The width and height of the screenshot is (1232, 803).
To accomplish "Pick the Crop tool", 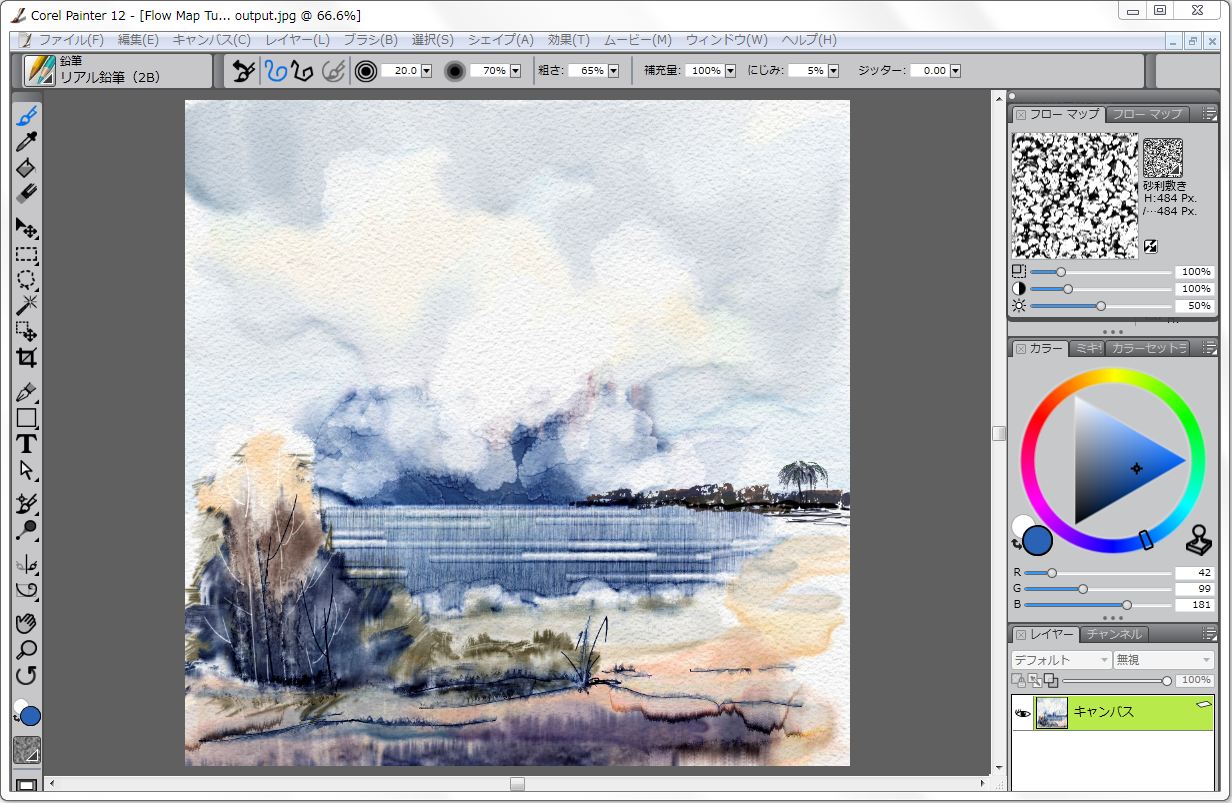I will point(27,358).
